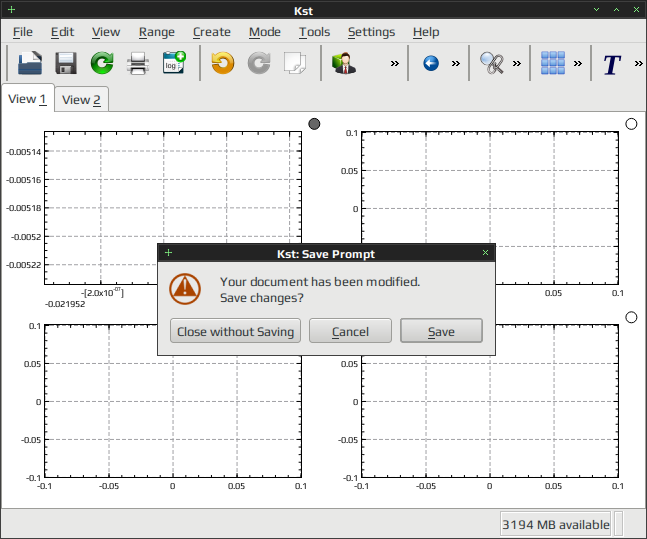Expand toolbar overflow after zoom icon

[517, 63]
